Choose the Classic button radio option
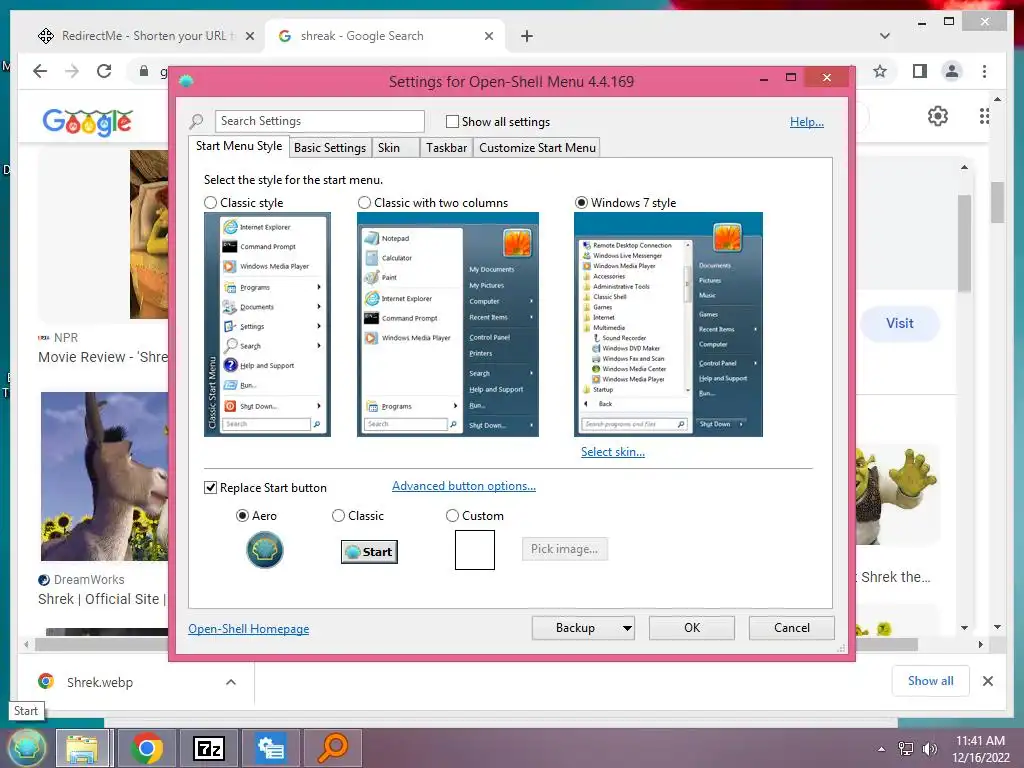Image resolution: width=1024 pixels, height=768 pixels. 338,516
